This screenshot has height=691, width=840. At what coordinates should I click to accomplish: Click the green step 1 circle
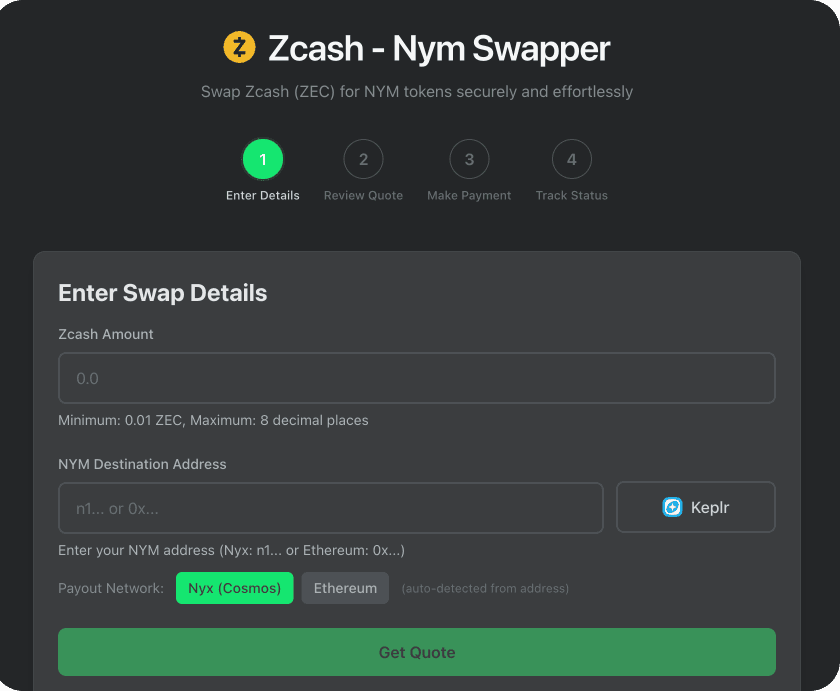[263, 158]
